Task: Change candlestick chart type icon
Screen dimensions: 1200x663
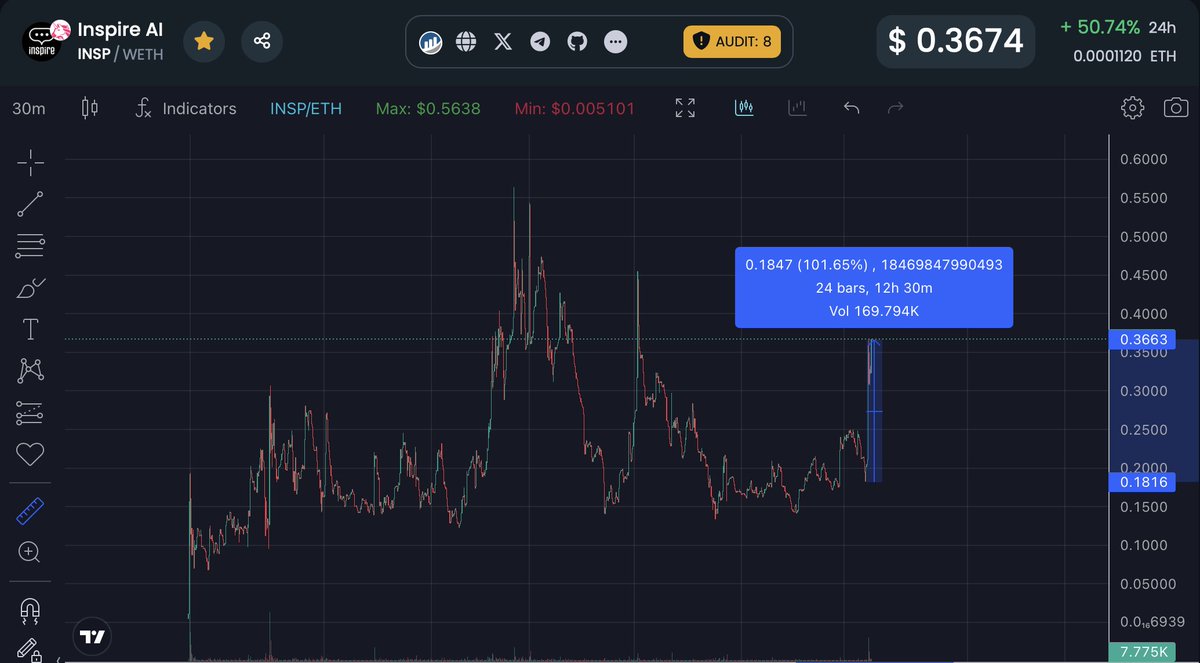Action: (90, 108)
